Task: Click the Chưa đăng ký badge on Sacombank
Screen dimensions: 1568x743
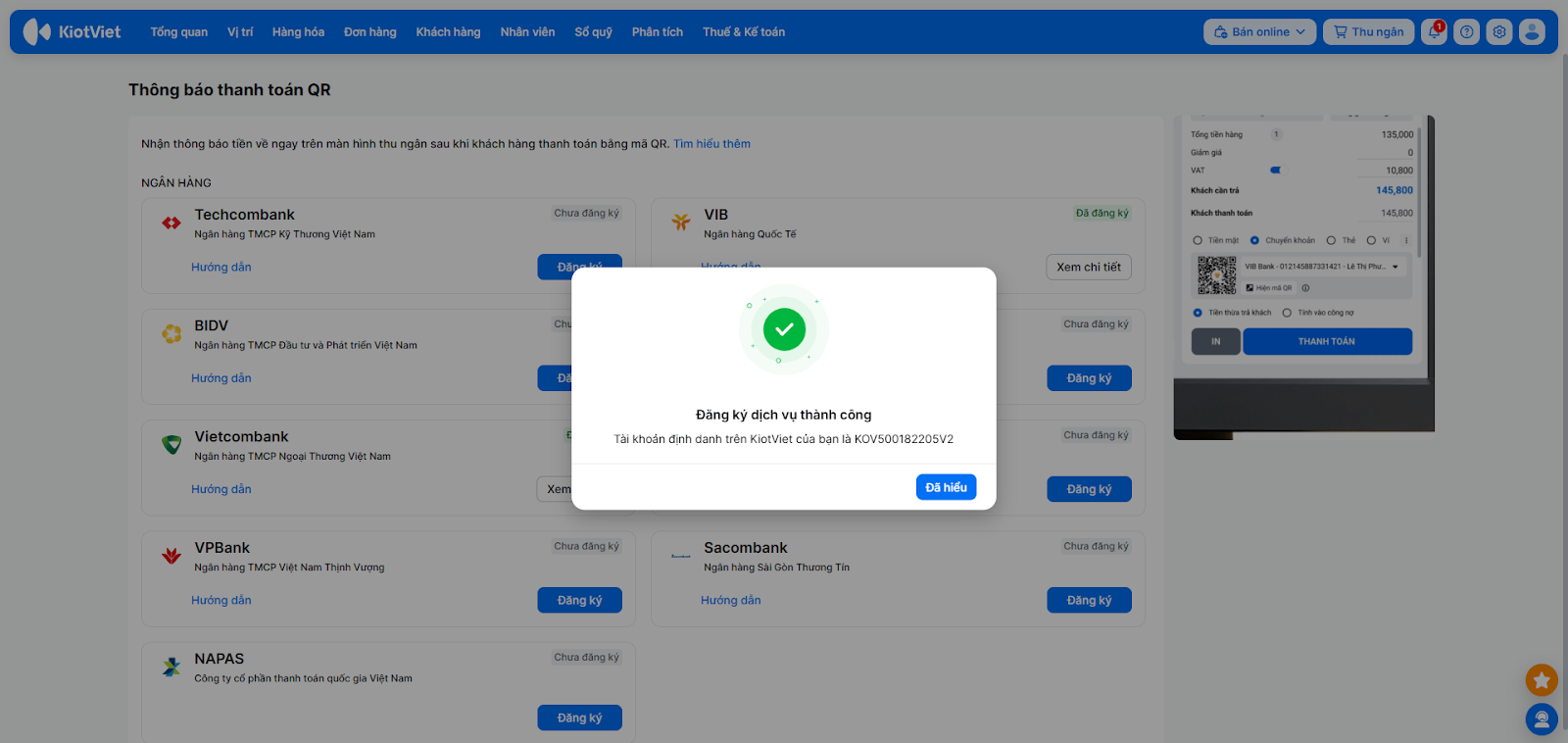Action: point(1096,546)
